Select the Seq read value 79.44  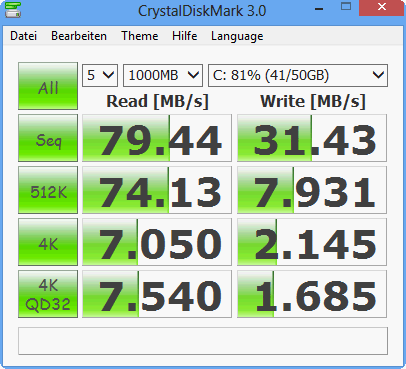157,138
